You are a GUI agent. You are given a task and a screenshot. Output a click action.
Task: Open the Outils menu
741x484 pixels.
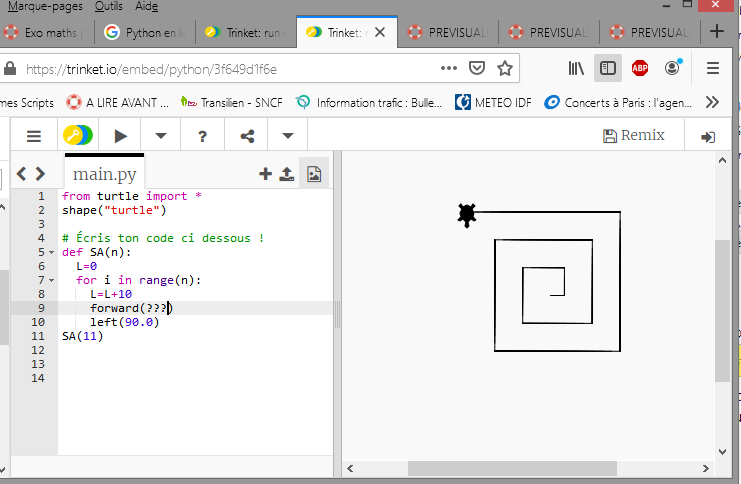108,6
